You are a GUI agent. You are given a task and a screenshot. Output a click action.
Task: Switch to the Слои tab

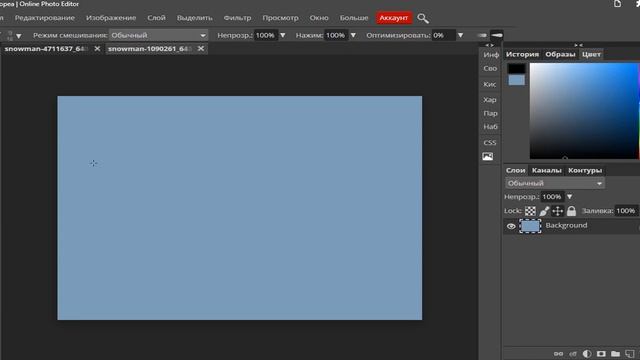click(516, 170)
